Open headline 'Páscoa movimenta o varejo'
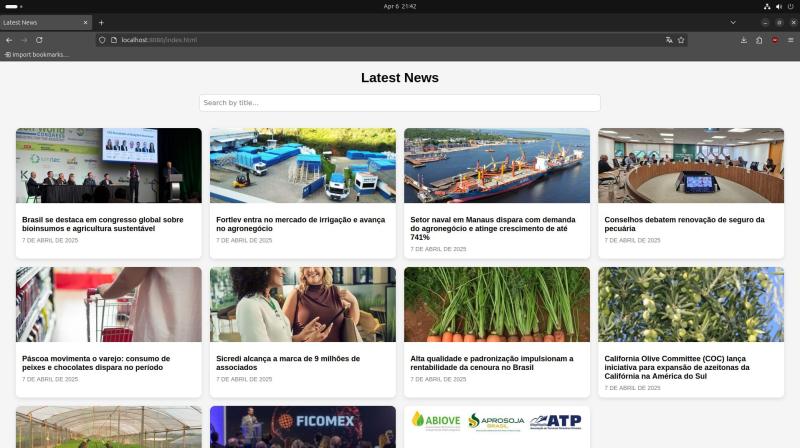This screenshot has height=448, width=800. [x=96, y=363]
